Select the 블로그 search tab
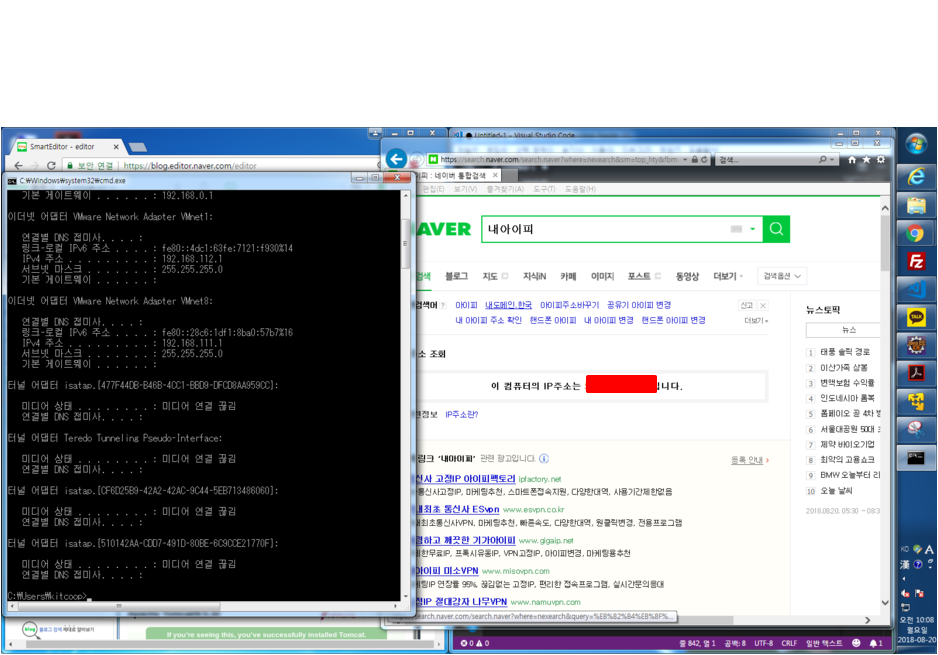 pos(456,276)
